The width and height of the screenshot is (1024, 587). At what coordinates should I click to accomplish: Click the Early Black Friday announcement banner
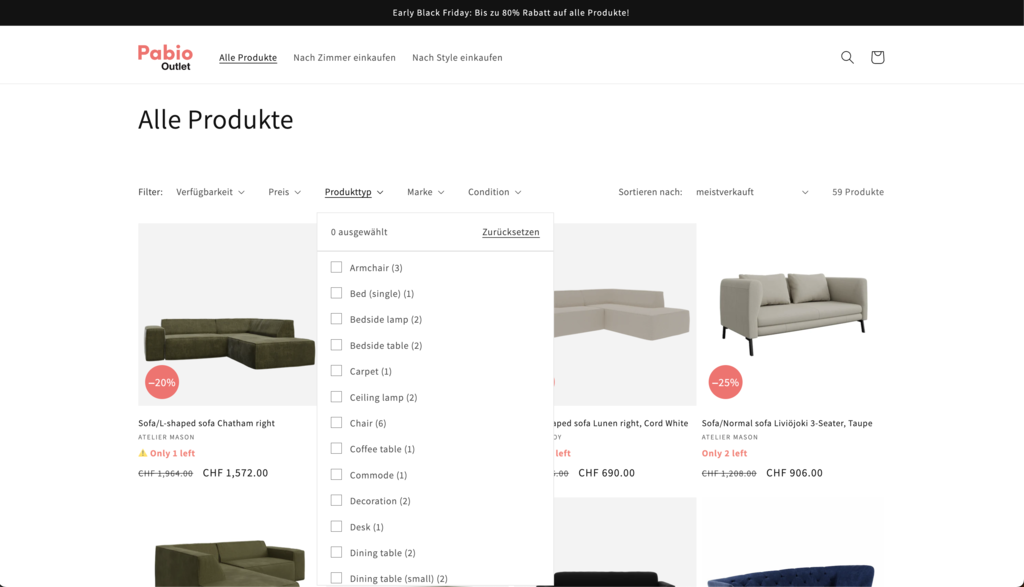pos(511,12)
